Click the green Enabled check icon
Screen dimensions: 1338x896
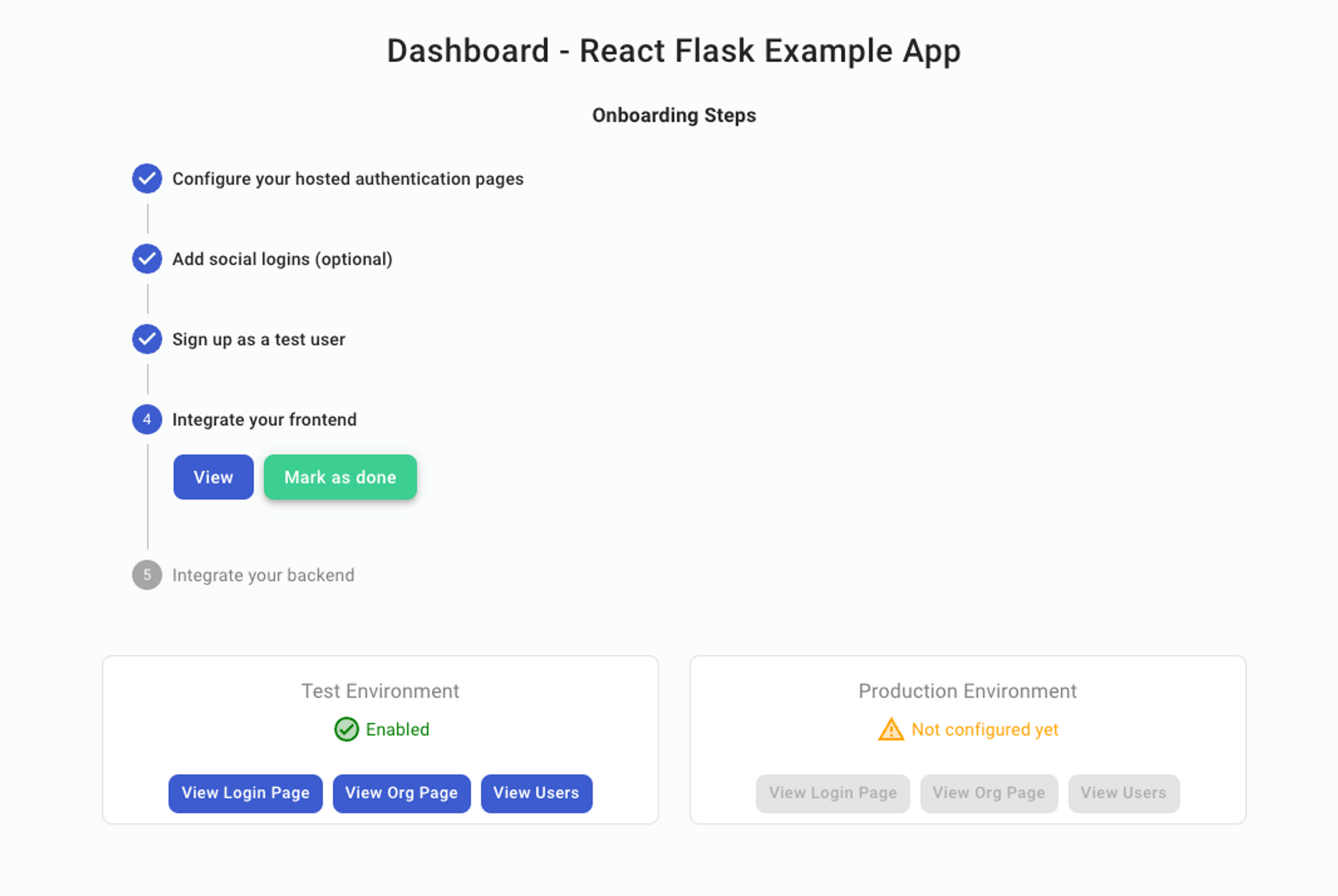347,730
